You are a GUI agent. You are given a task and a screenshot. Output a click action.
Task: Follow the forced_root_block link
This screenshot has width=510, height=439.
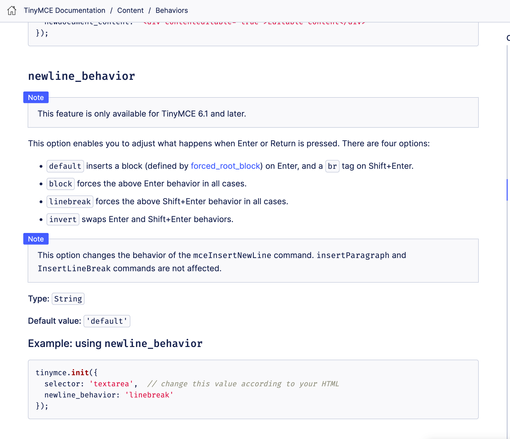pos(225,166)
